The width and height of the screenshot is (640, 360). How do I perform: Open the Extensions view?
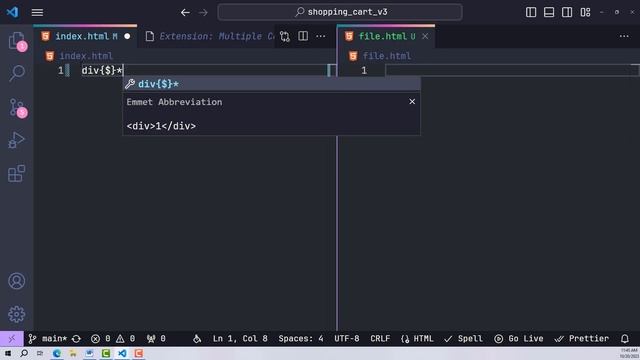16,173
